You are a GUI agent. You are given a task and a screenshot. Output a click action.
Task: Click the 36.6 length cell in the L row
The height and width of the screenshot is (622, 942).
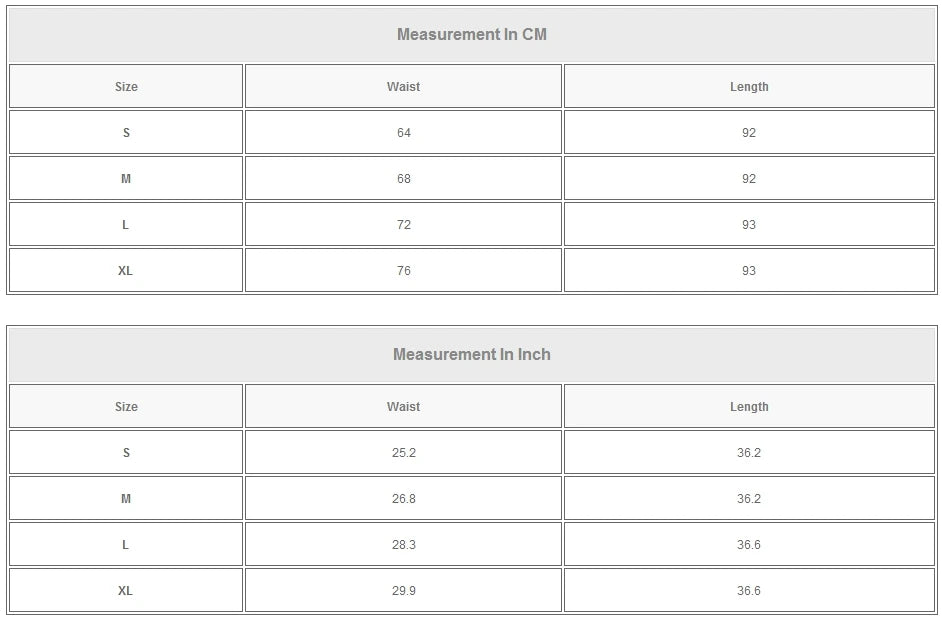point(749,545)
